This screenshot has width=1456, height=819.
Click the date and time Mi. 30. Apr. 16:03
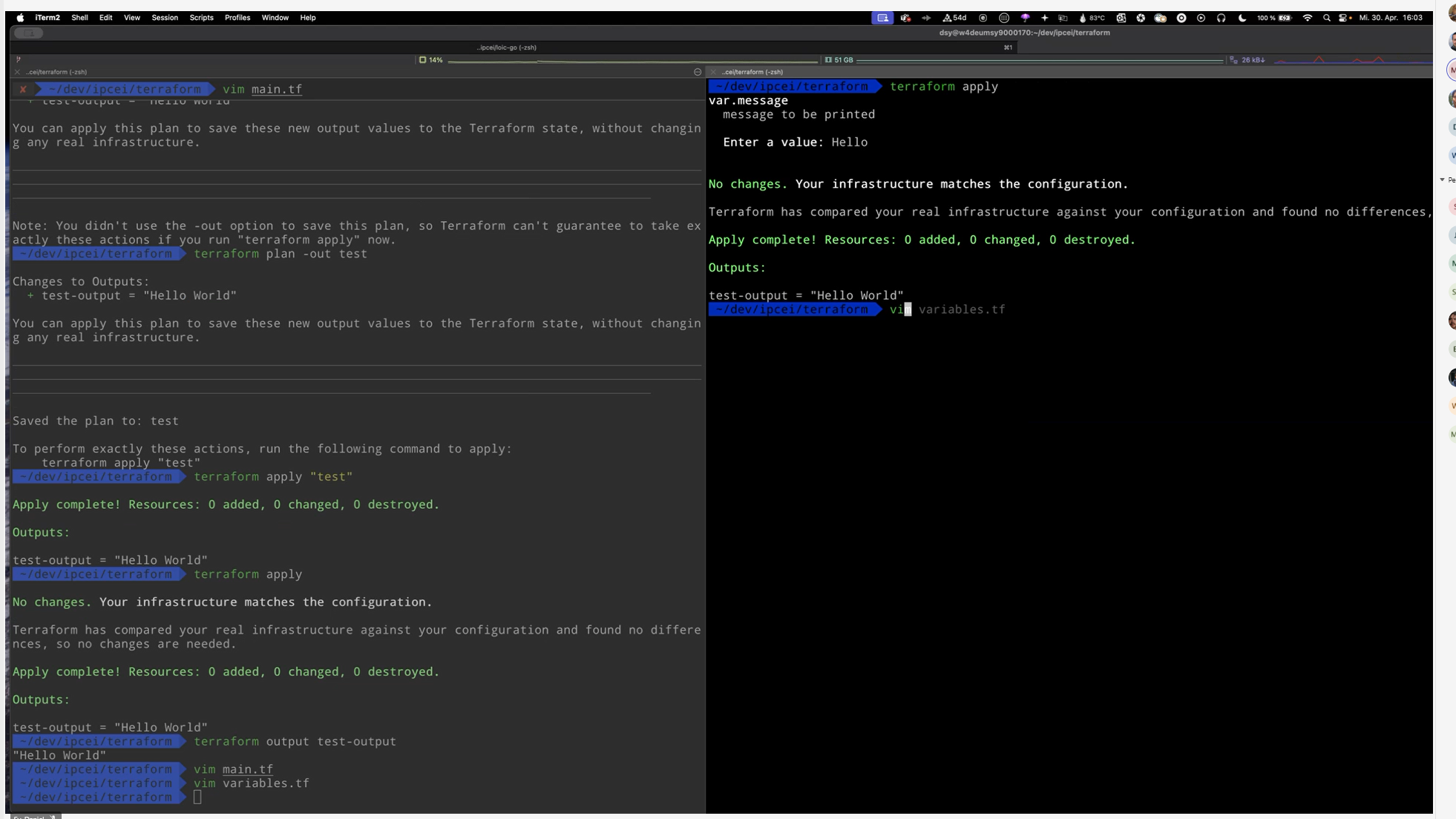[x=1391, y=18]
